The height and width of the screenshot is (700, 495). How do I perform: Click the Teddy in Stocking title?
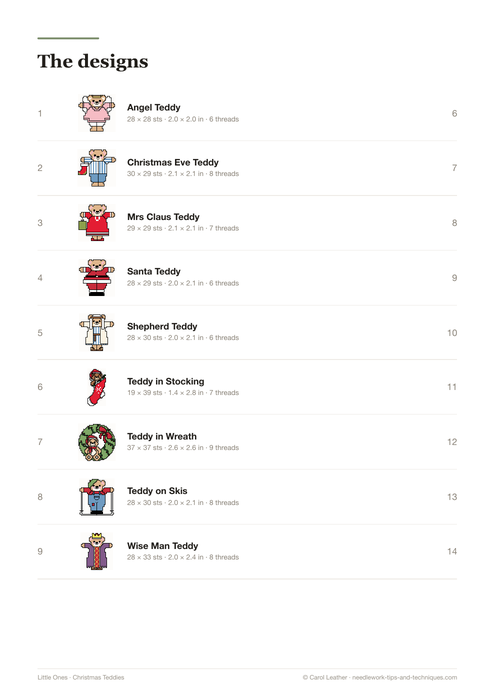166,381
